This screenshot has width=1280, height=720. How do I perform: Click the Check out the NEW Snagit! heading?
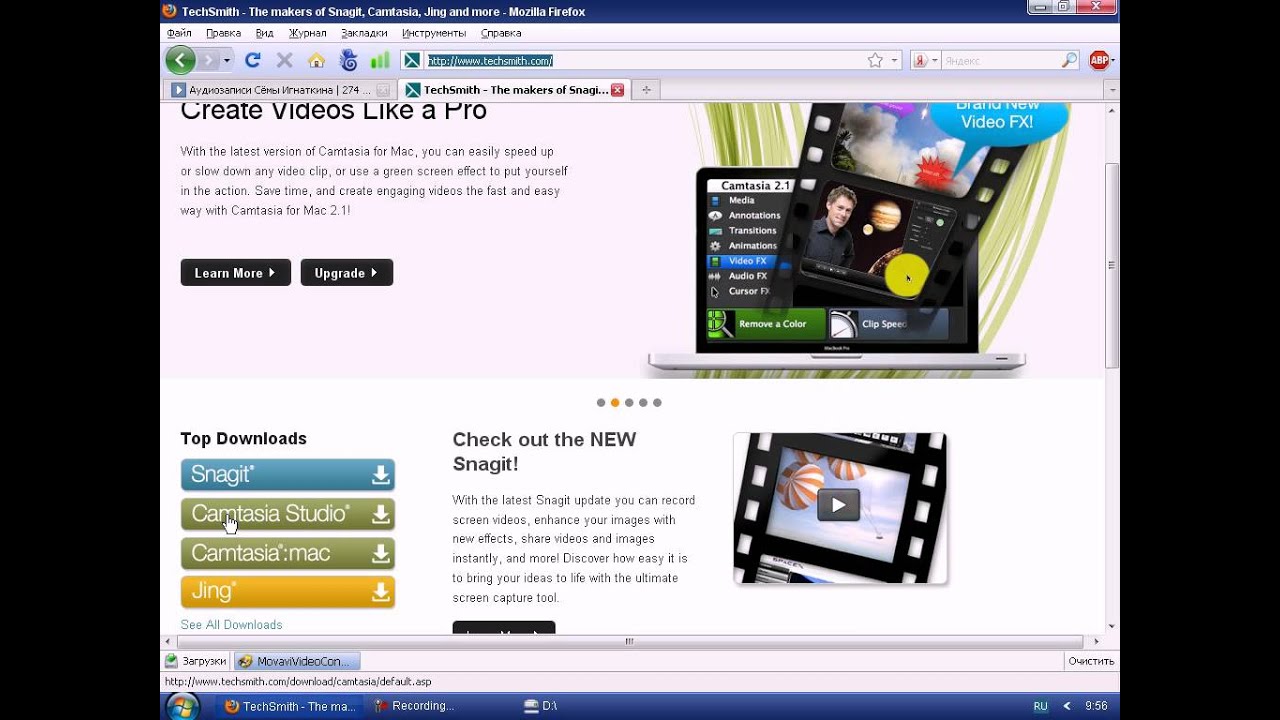[544, 452]
